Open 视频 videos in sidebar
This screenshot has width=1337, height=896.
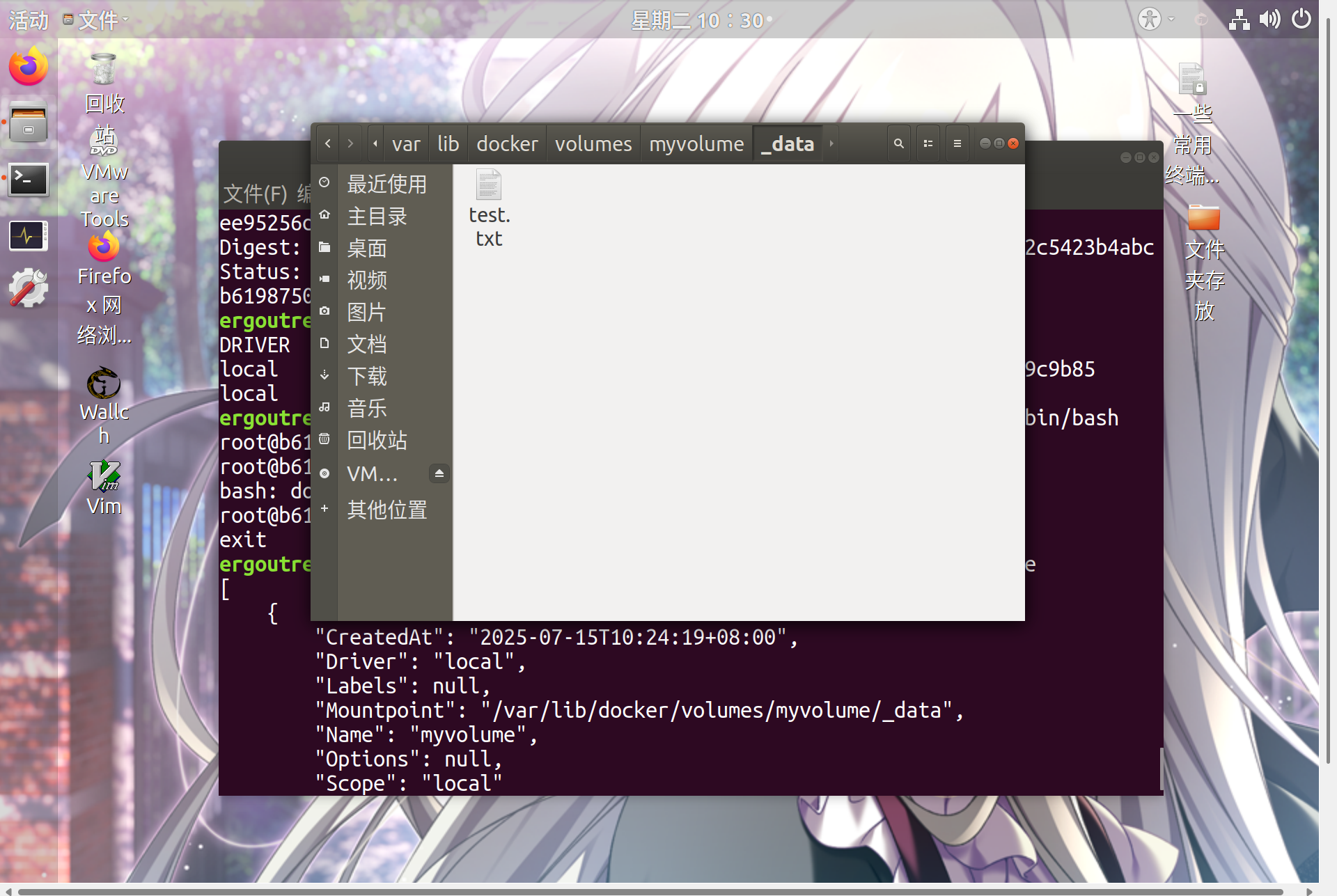coord(382,280)
